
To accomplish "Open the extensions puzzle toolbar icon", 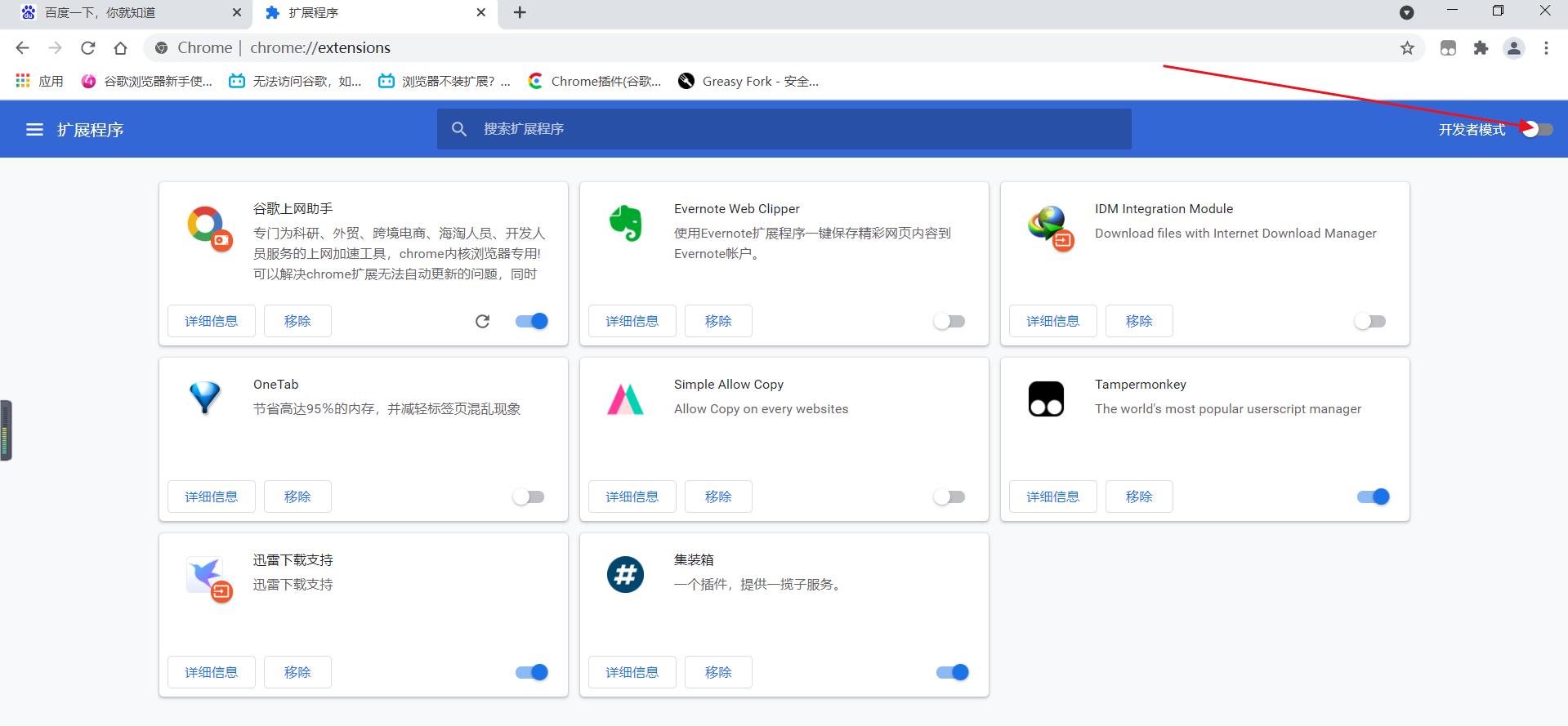I will pyautogui.click(x=1481, y=48).
